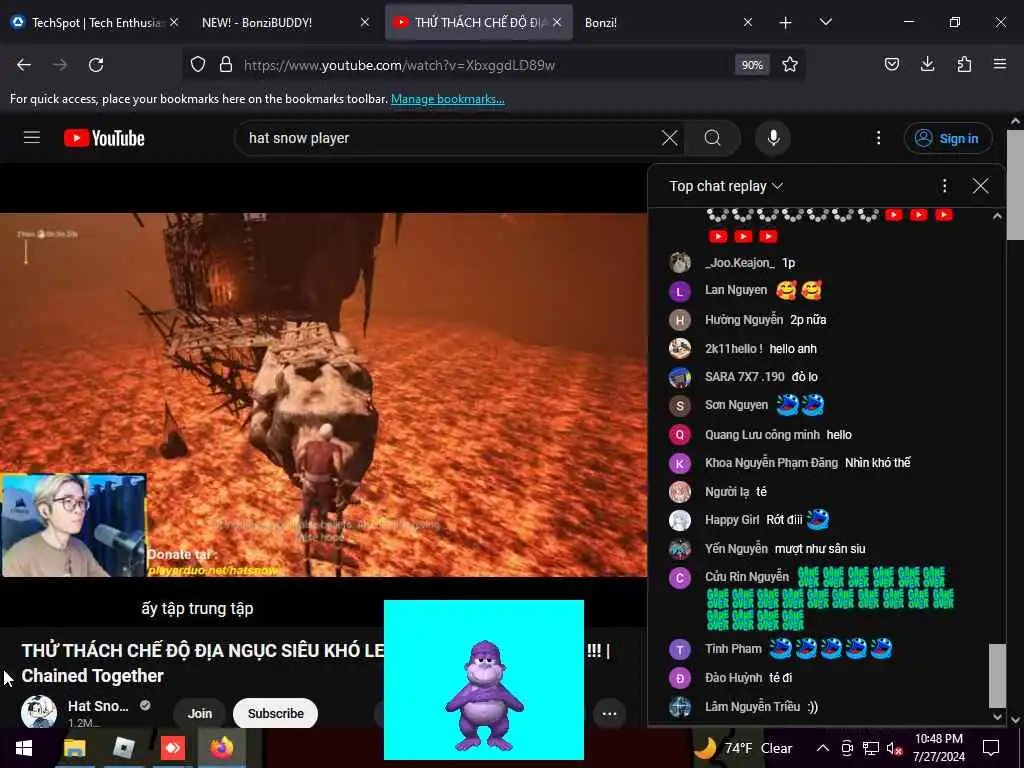The width and height of the screenshot is (1024, 768).
Task: Clear the YouTube search query
Action: pos(669,138)
